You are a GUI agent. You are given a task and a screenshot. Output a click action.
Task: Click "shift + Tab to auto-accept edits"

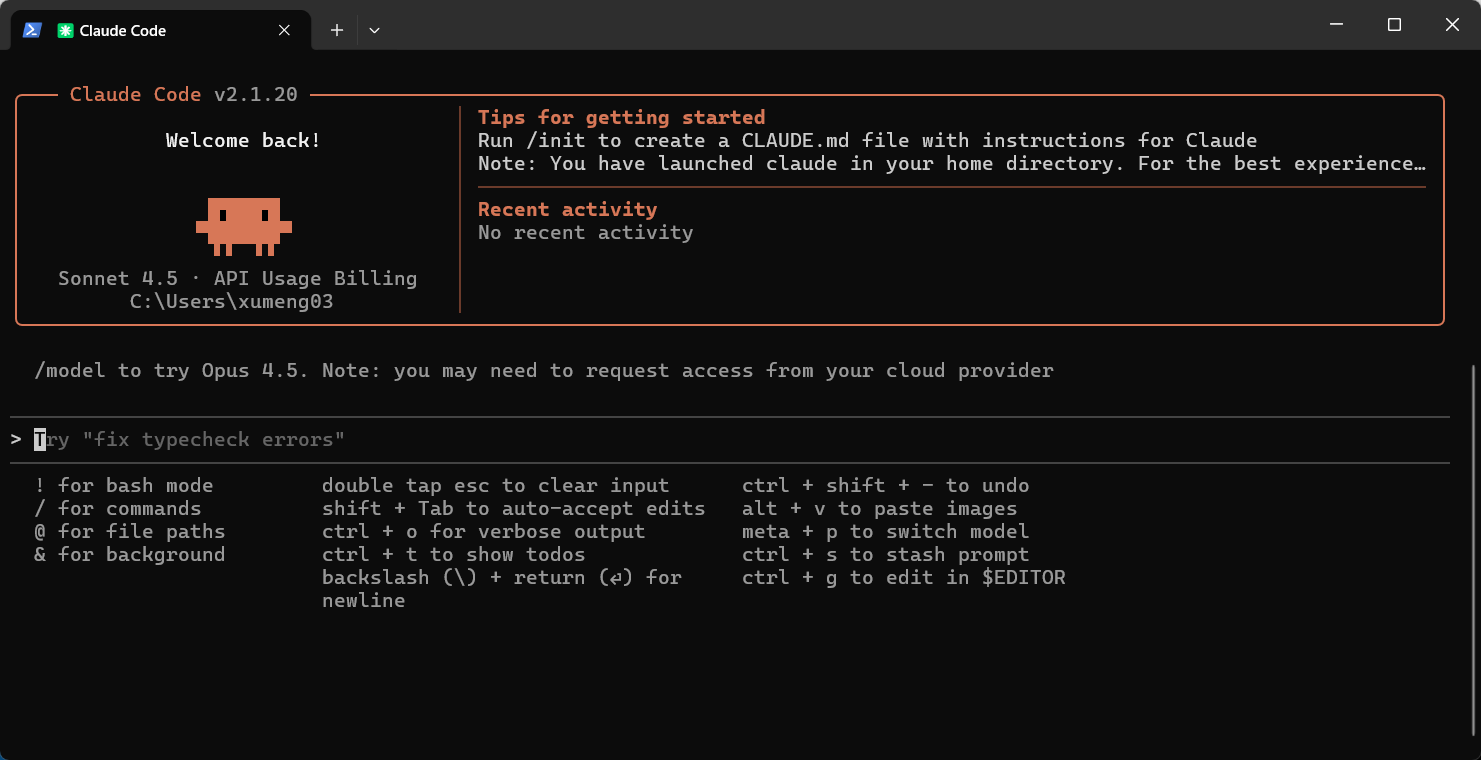click(513, 508)
